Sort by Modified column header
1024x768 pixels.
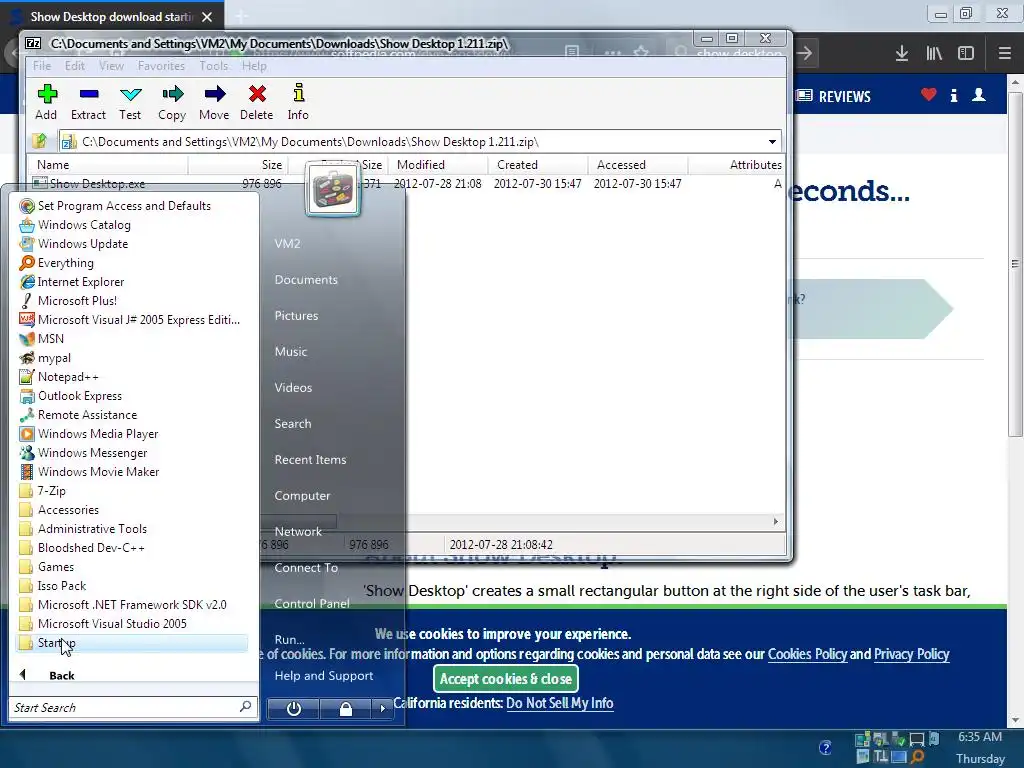click(438, 165)
